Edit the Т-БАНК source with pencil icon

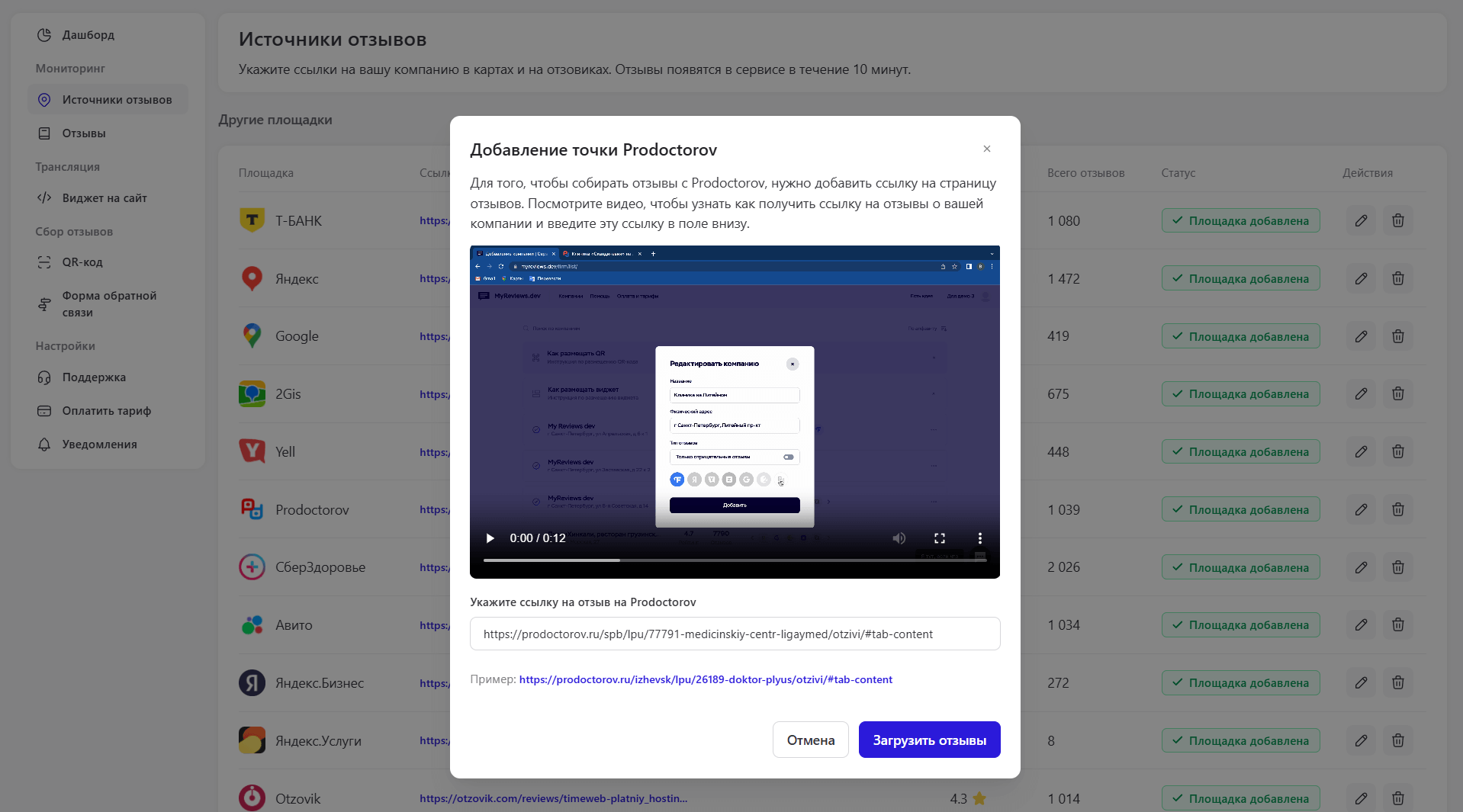click(x=1361, y=221)
